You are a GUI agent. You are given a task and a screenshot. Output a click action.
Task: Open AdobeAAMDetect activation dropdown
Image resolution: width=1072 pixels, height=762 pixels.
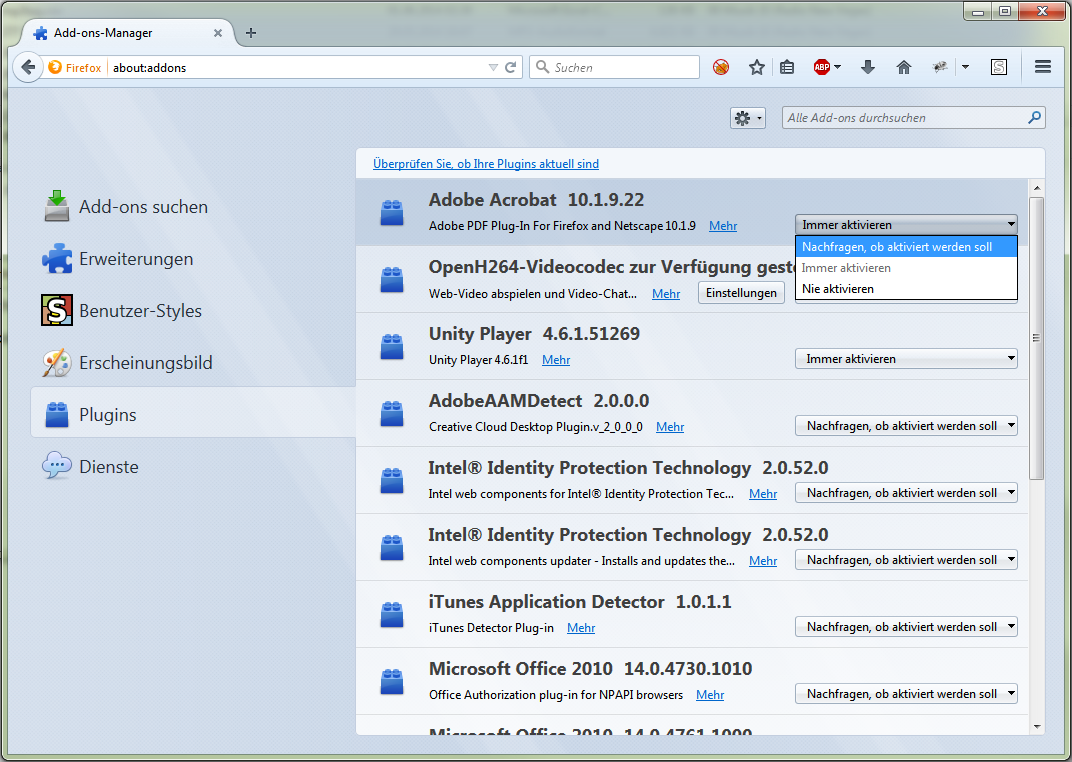pyautogui.click(x=906, y=425)
